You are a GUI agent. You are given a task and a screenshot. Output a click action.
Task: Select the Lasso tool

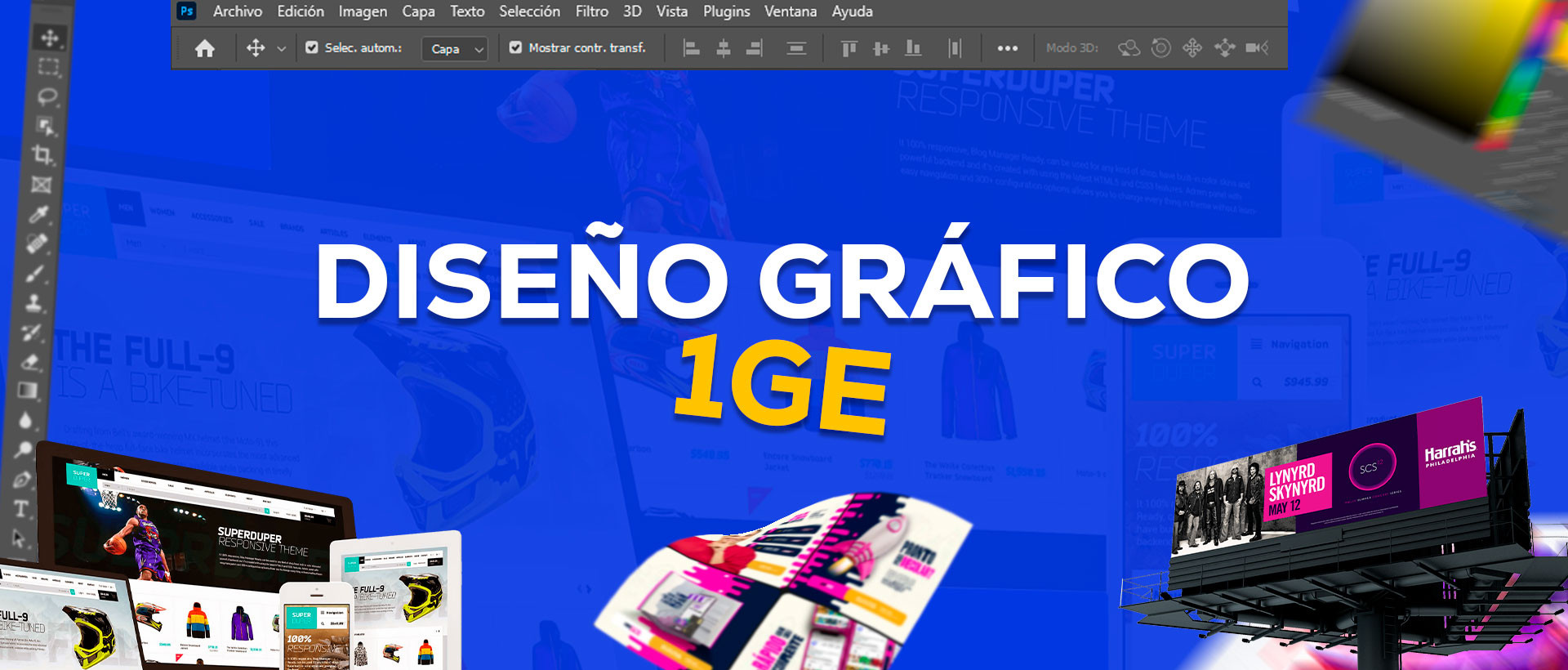coord(47,96)
